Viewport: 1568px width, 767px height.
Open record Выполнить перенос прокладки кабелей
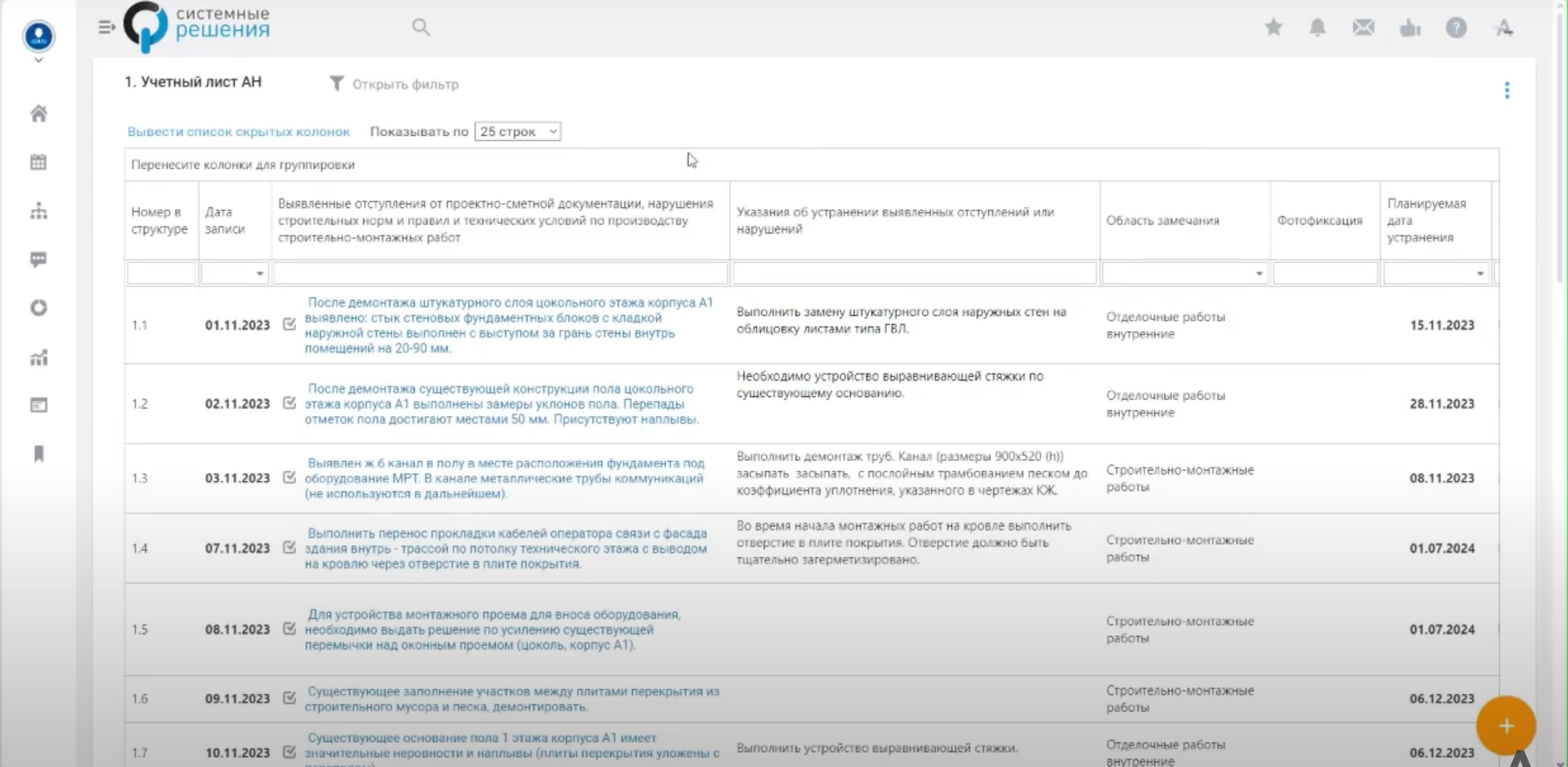click(506, 548)
